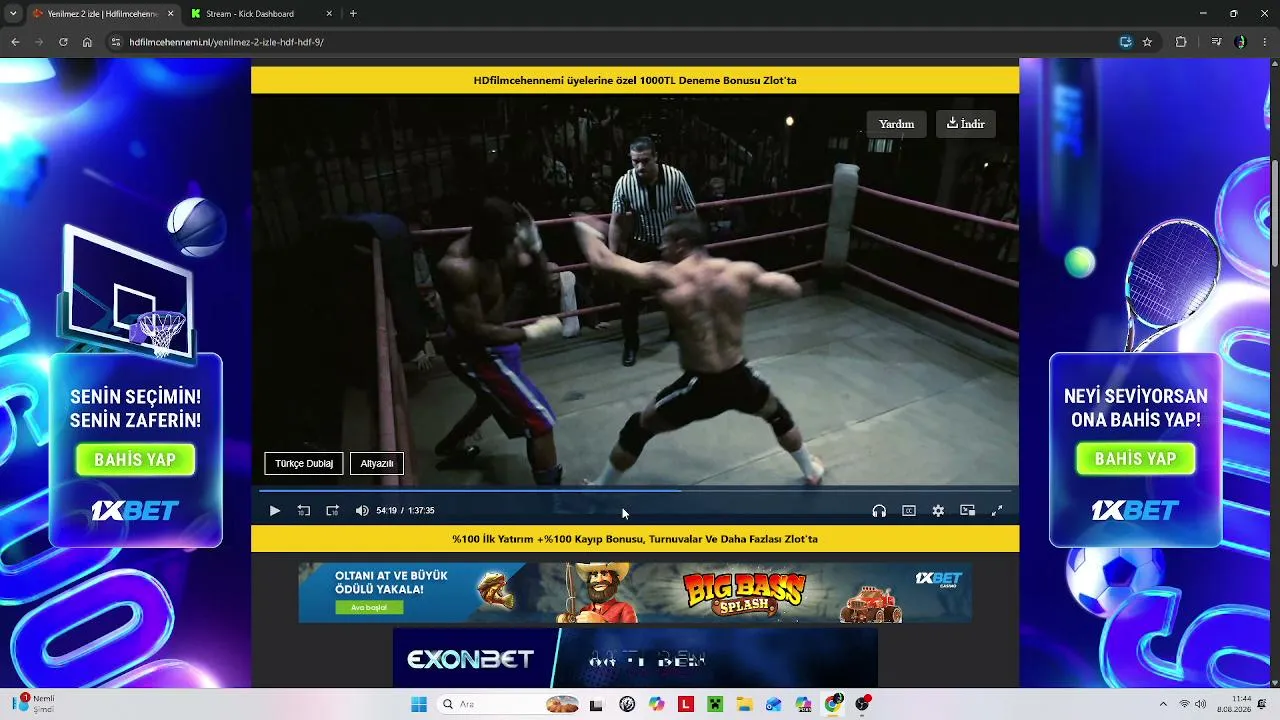
Task: Expand the tab search dropdown
Action: click(x=13, y=14)
